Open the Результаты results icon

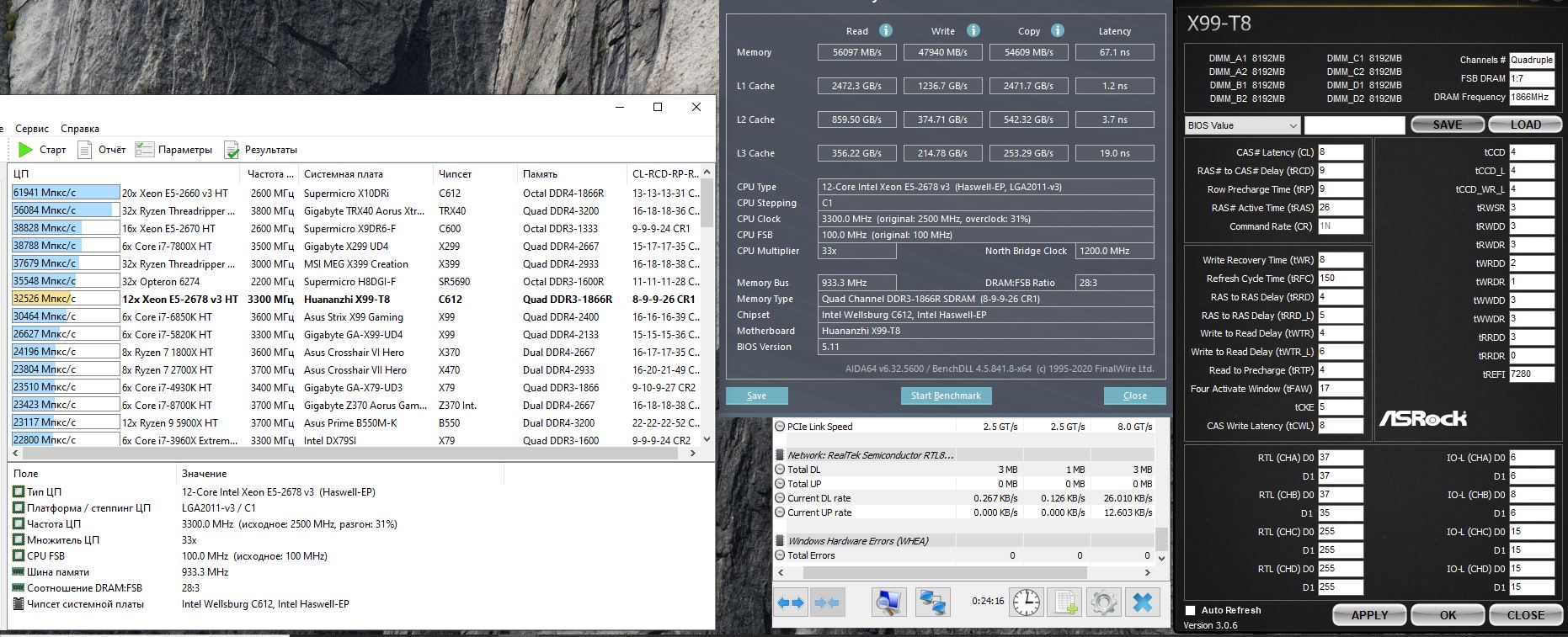click(x=232, y=150)
